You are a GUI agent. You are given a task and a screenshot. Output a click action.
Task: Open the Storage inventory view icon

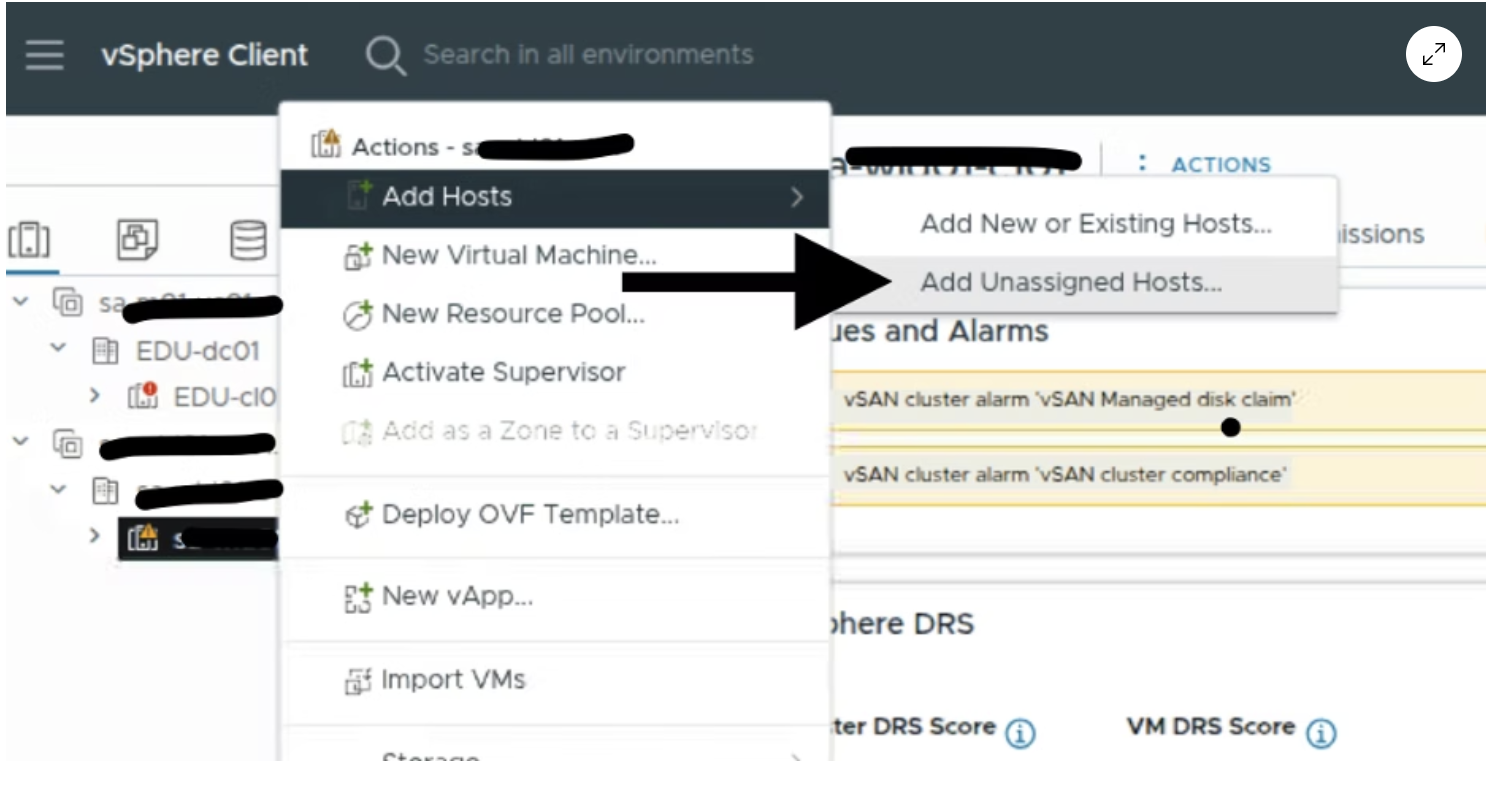tap(247, 239)
